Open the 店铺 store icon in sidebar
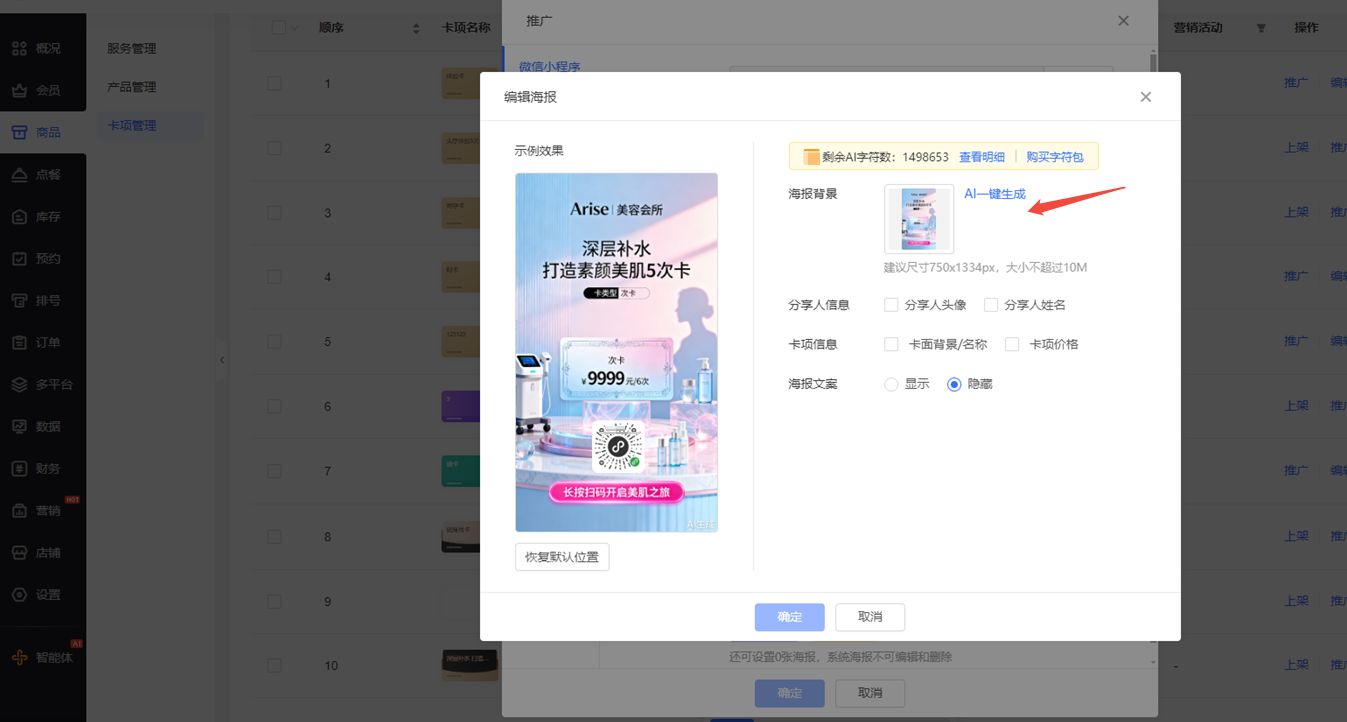1347x722 pixels. pos(19,552)
